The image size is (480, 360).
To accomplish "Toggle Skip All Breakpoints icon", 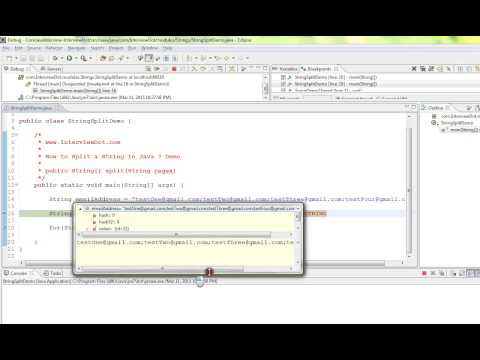I will (449, 69).
